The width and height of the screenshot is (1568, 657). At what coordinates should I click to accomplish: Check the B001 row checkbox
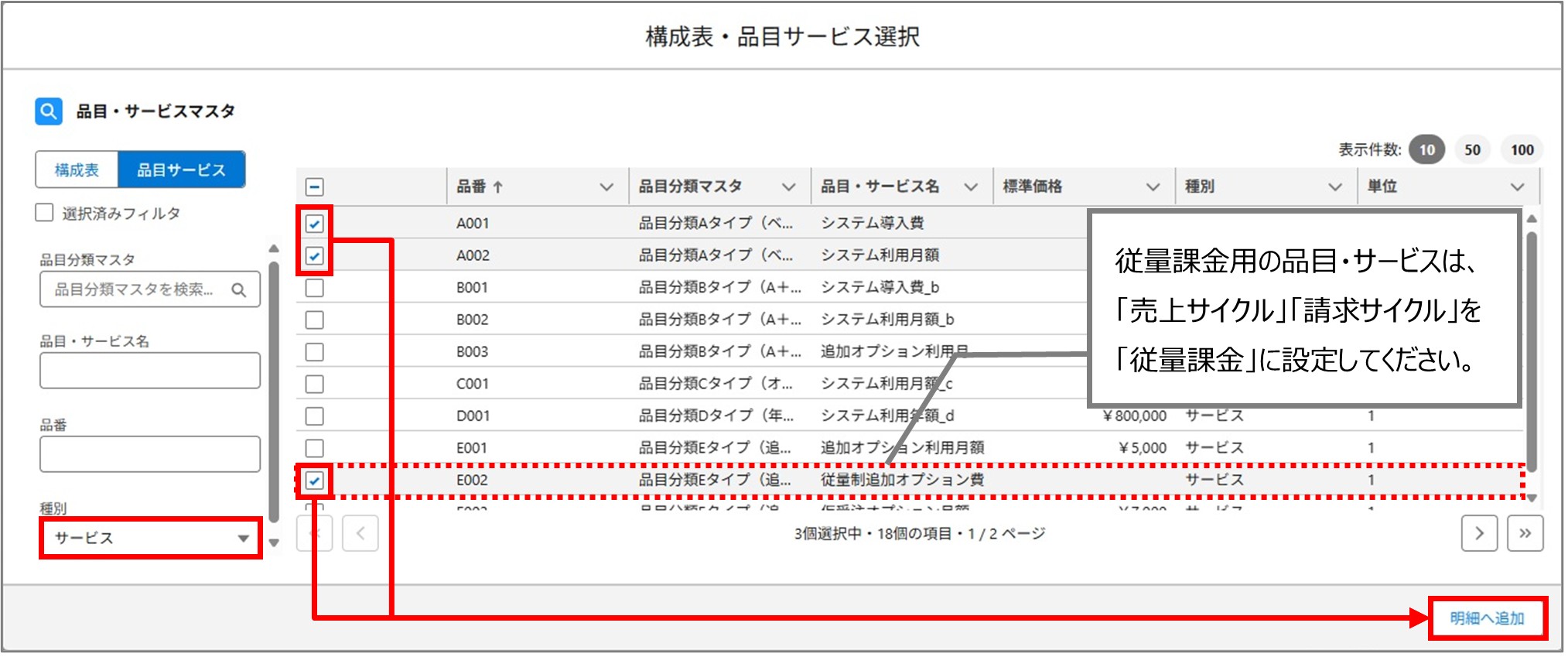coord(314,288)
